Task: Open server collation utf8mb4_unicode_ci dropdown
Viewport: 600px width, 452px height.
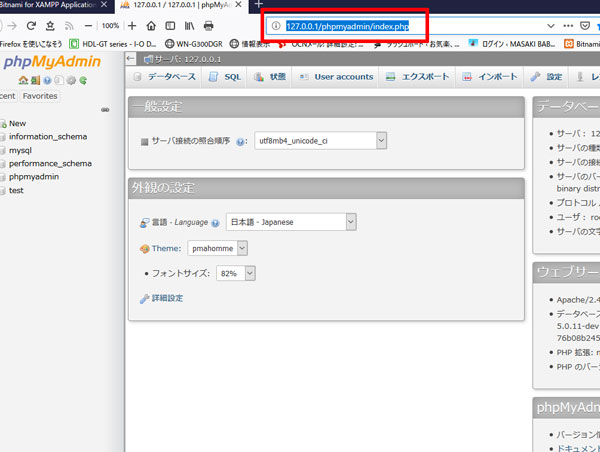Action: (x=321, y=141)
